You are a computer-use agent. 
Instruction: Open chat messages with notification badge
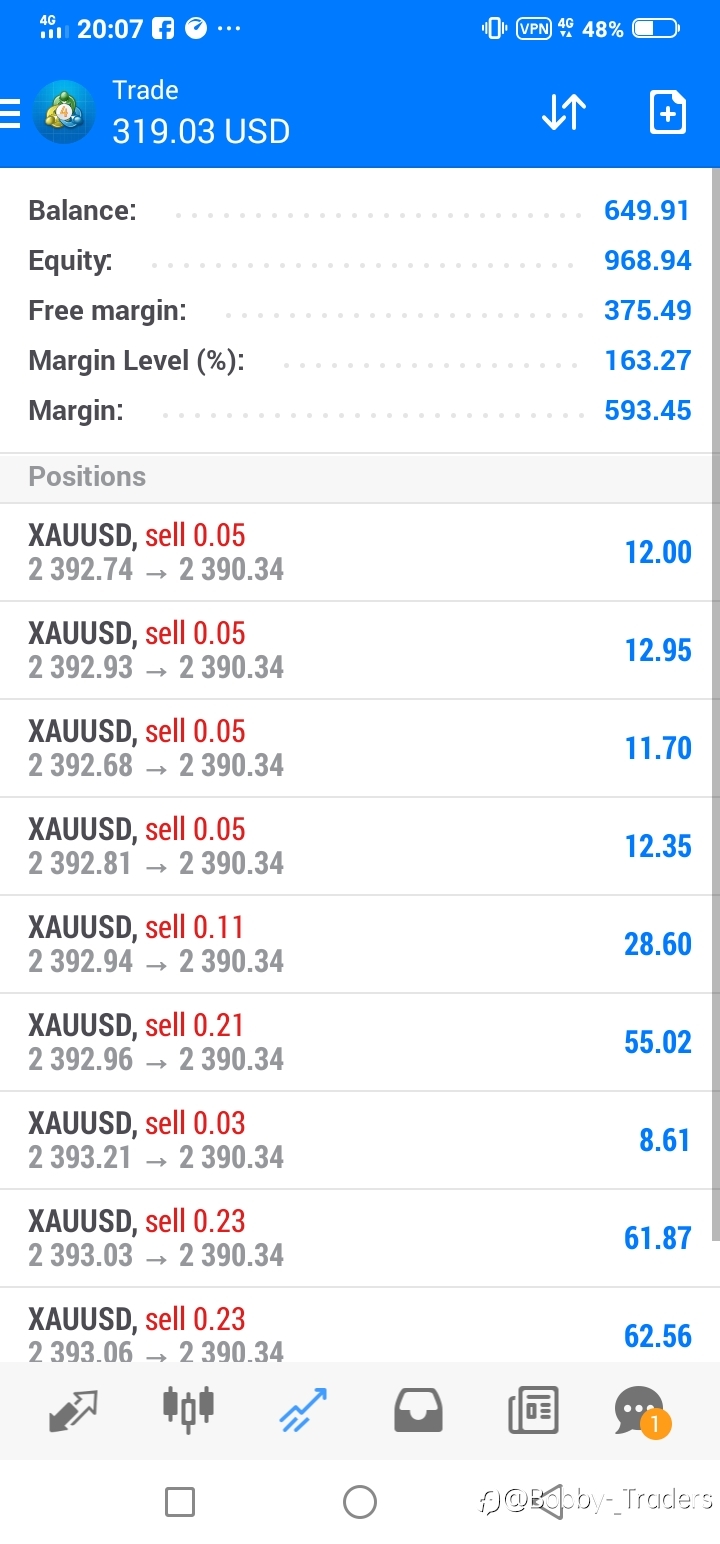point(641,1411)
